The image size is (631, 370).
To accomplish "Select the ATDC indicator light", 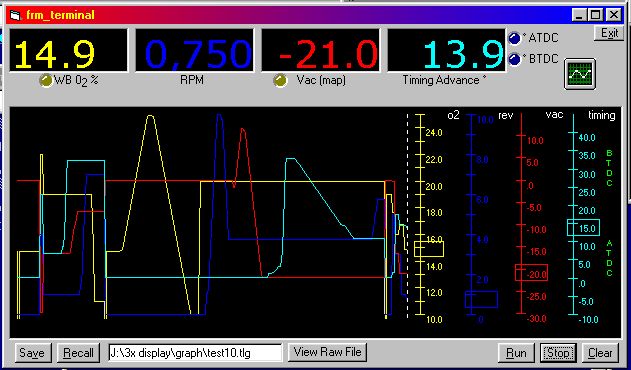I will pos(514,38).
